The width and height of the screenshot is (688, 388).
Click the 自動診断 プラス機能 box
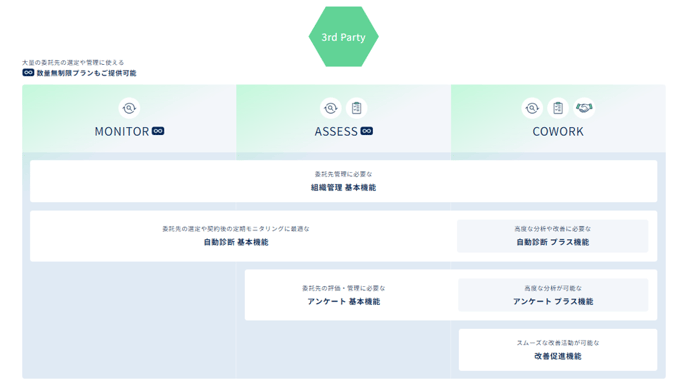pos(552,236)
